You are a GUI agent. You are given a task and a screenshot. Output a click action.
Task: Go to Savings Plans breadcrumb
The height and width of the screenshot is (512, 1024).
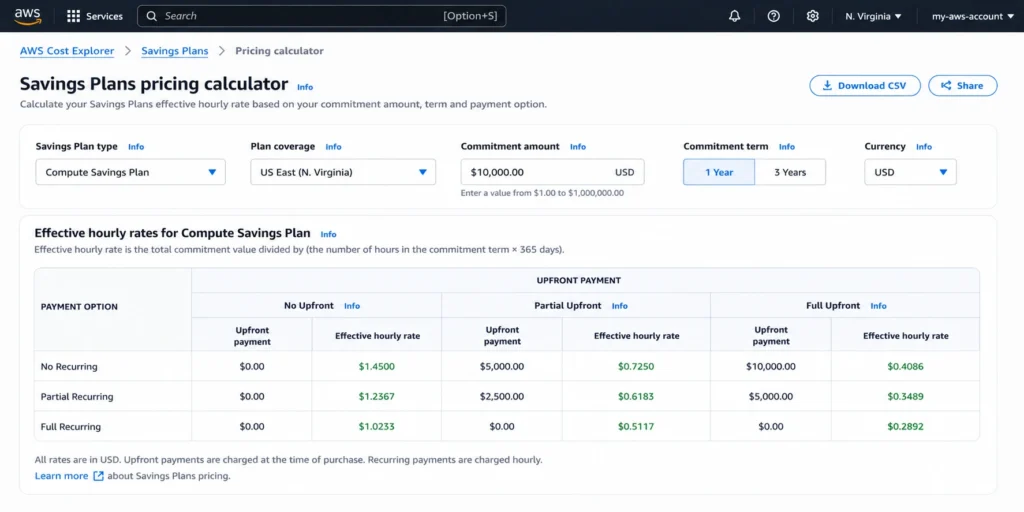175,51
